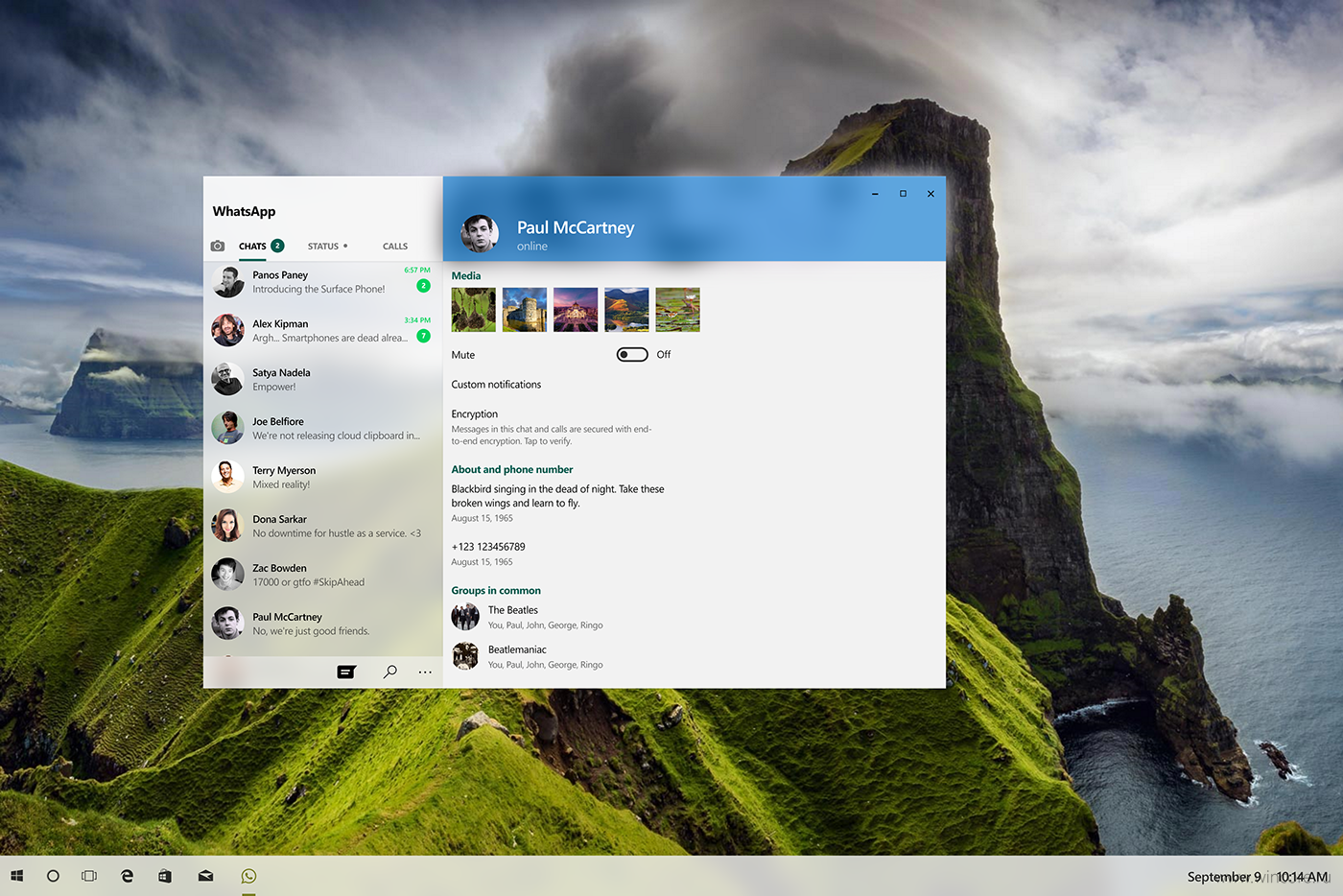
Task: Click Alex Kipman's avatar
Action: click(227, 331)
